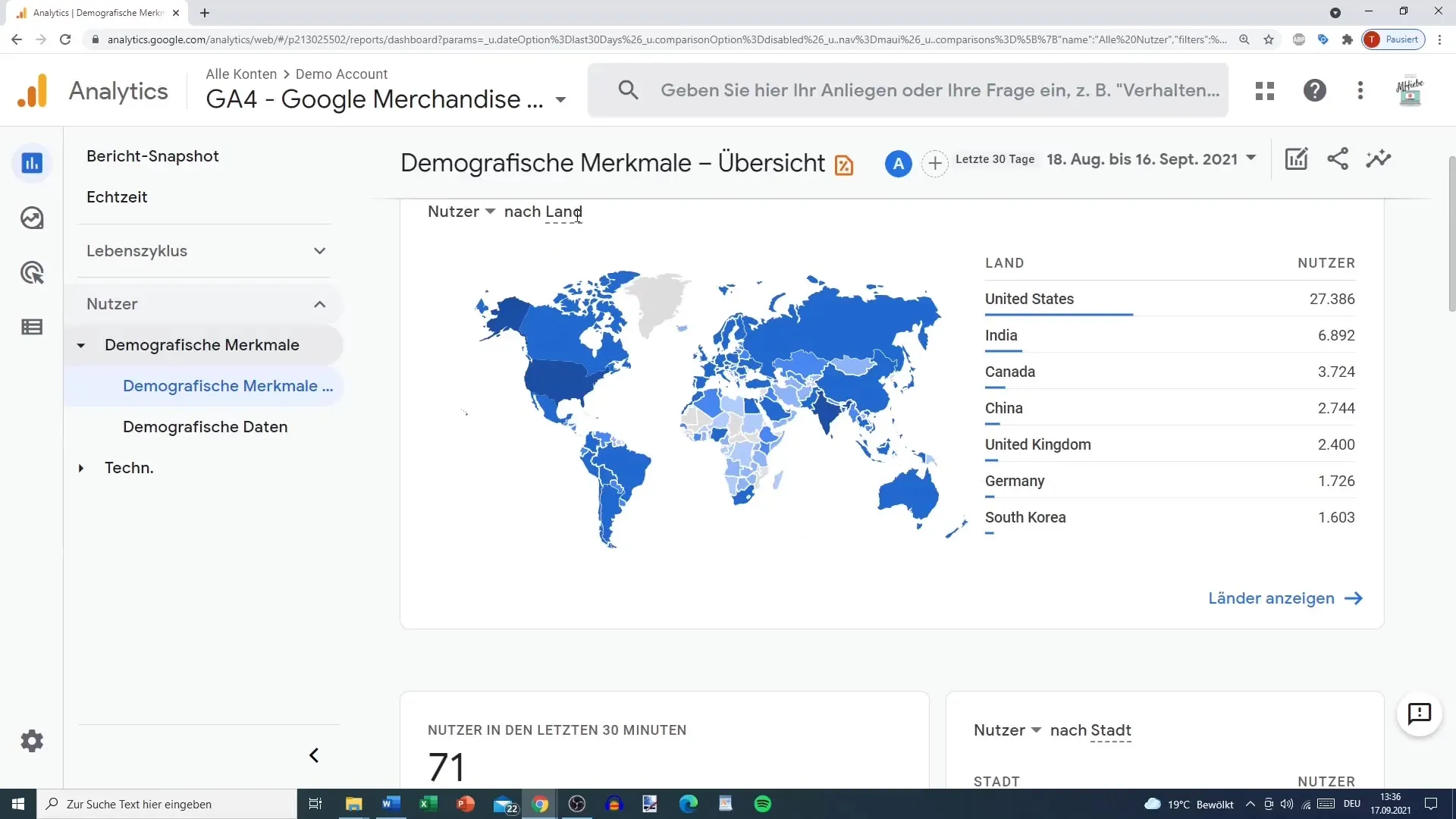
Task: Click the 'Stadt' dimension selector
Action: (1111, 730)
